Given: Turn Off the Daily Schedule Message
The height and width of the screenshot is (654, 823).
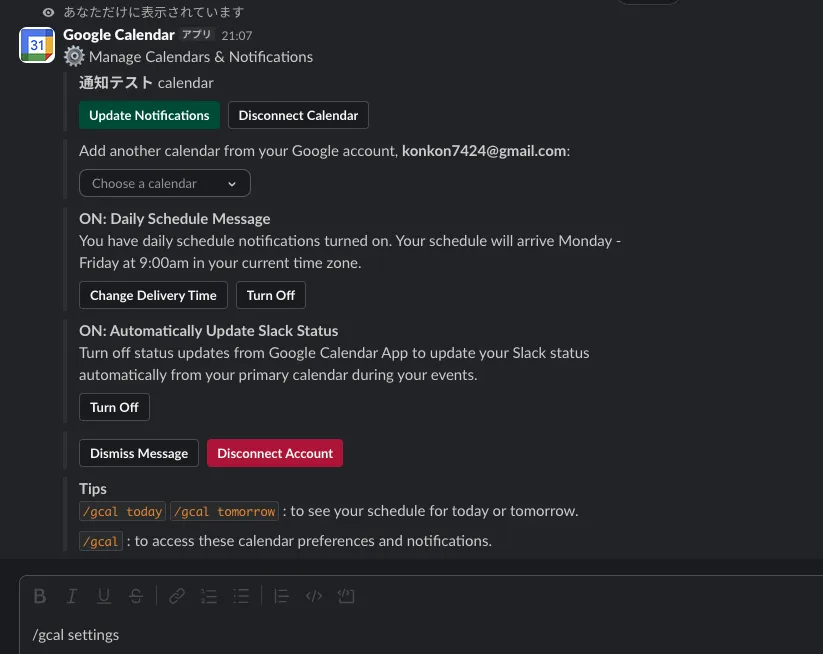Looking at the screenshot, I should (x=271, y=296).
